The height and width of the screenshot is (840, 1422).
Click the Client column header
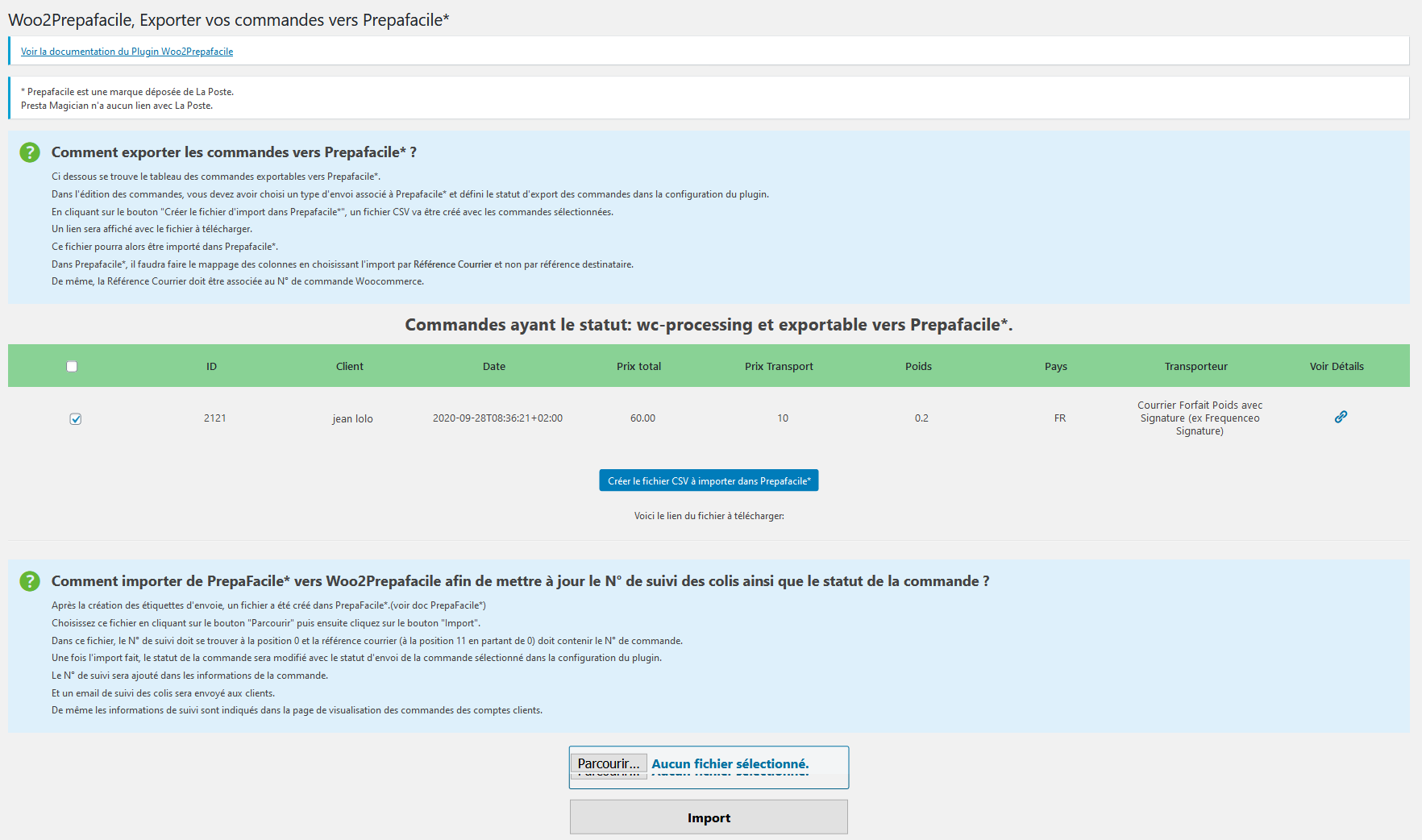350,366
